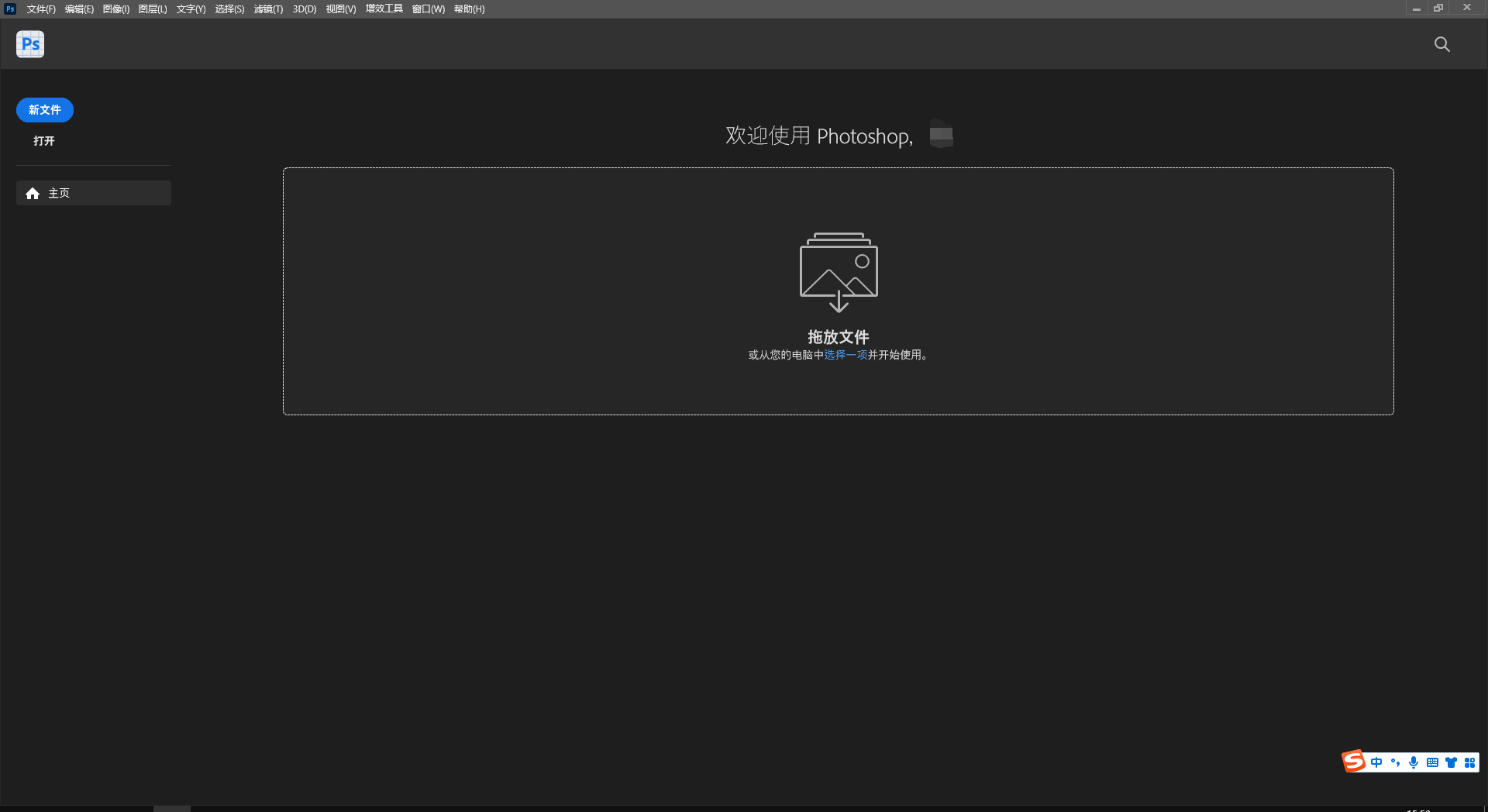Open the 图像(I) menu
The height and width of the screenshot is (812, 1488).
(115, 9)
